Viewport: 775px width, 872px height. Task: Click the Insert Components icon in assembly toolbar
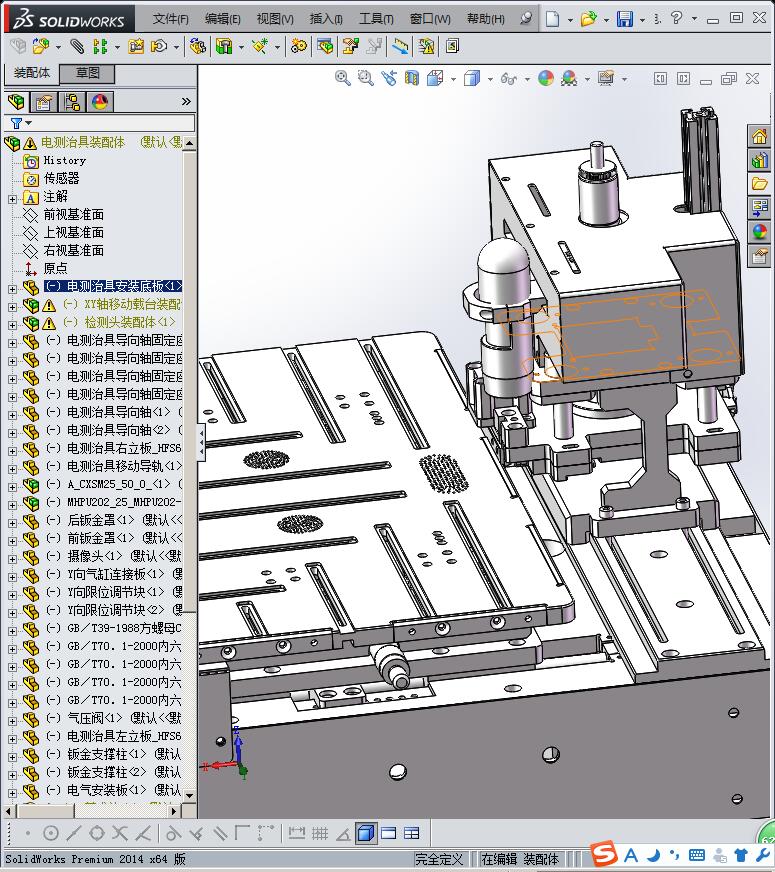click(x=40, y=46)
